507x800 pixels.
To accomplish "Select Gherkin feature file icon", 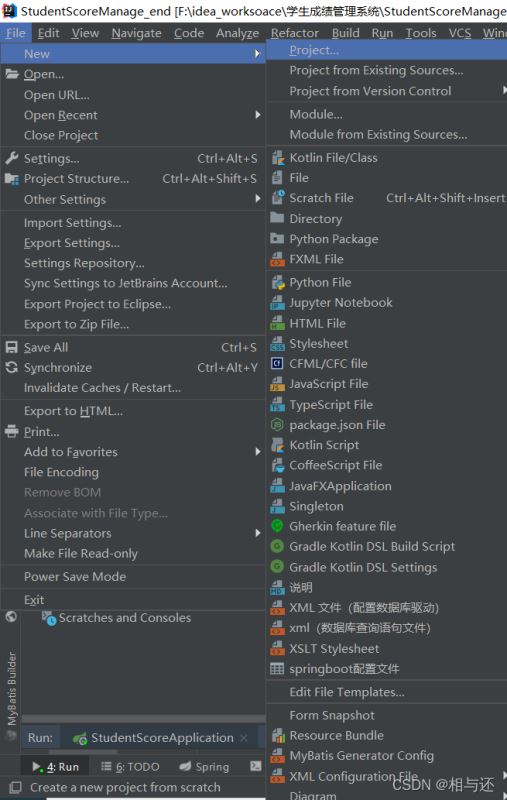I will (x=277, y=526).
